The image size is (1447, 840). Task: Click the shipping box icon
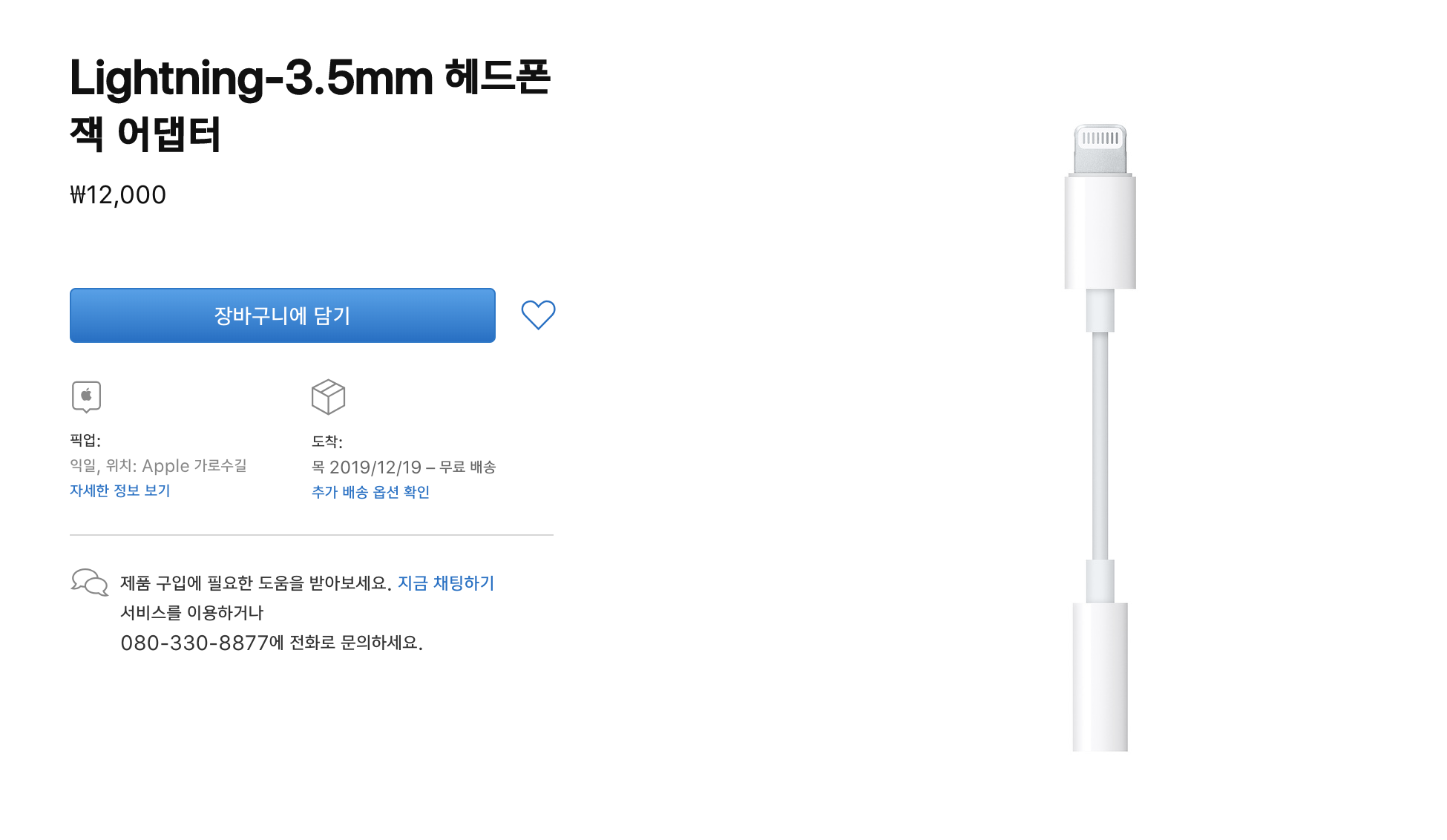pos(328,397)
